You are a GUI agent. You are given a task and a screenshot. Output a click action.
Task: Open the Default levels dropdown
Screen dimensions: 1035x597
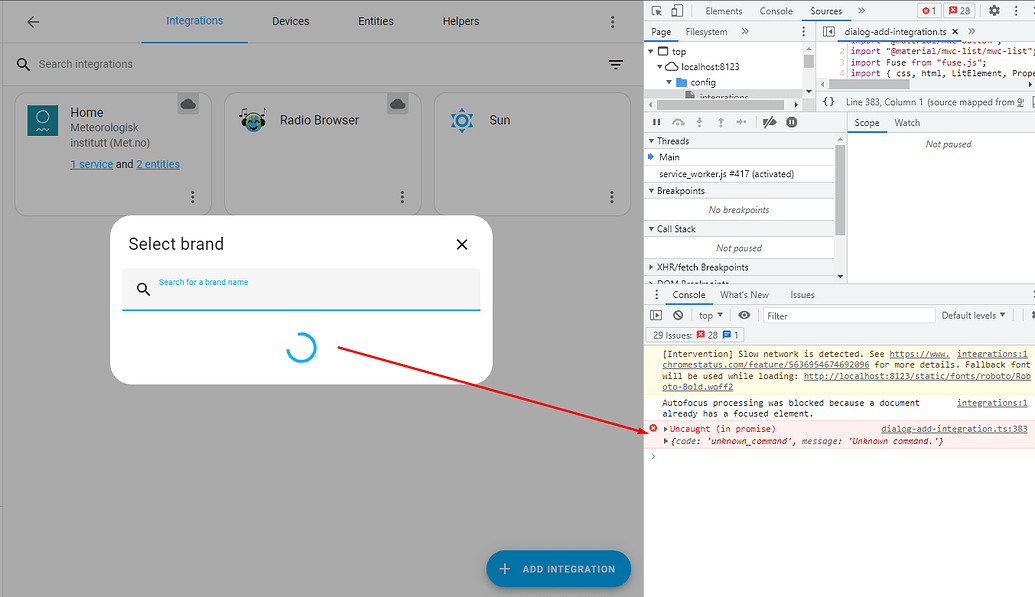coord(972,314)
